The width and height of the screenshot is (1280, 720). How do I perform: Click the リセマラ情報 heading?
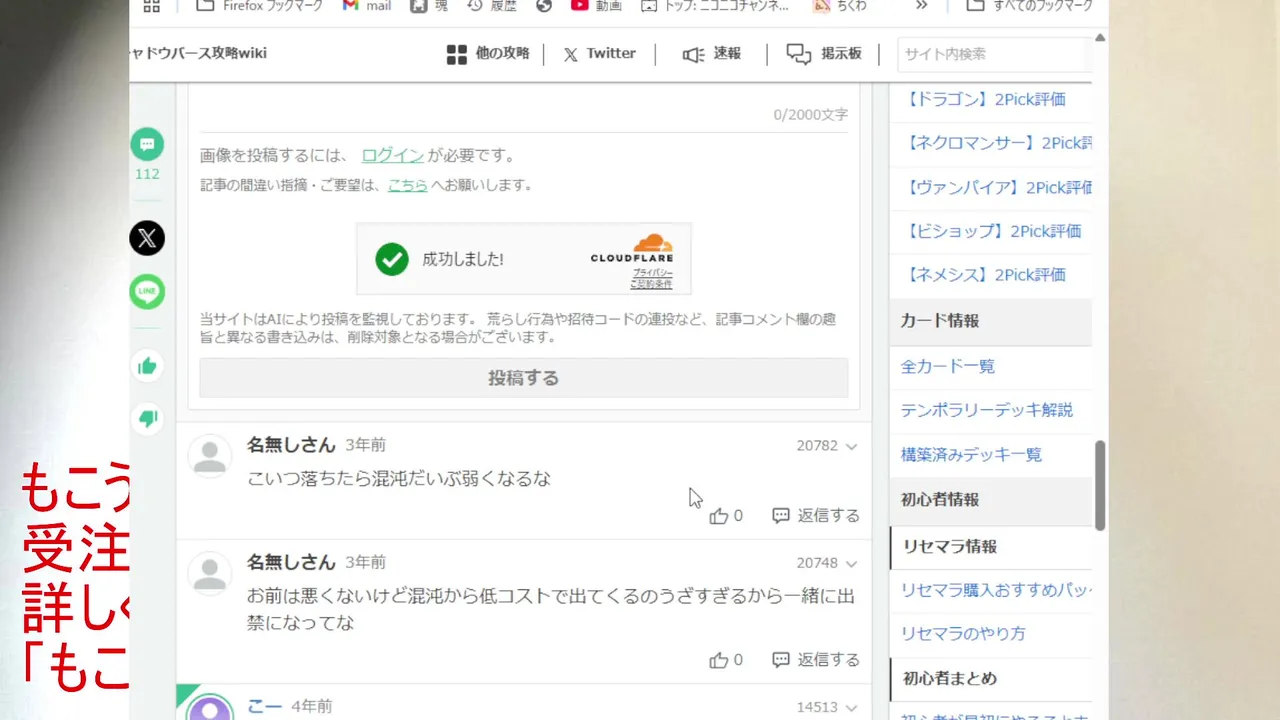950,547
